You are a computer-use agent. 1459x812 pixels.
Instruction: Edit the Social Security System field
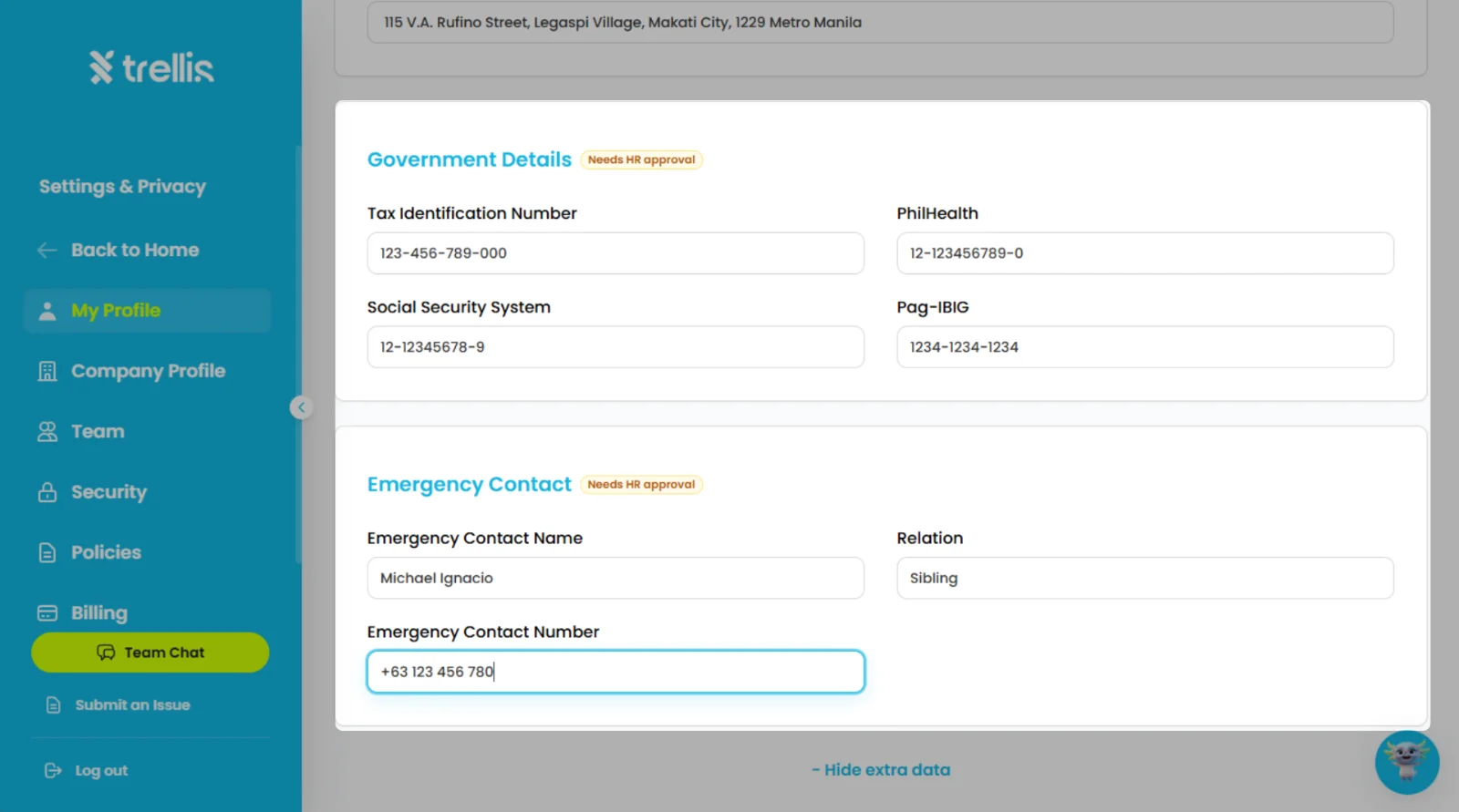616,347
